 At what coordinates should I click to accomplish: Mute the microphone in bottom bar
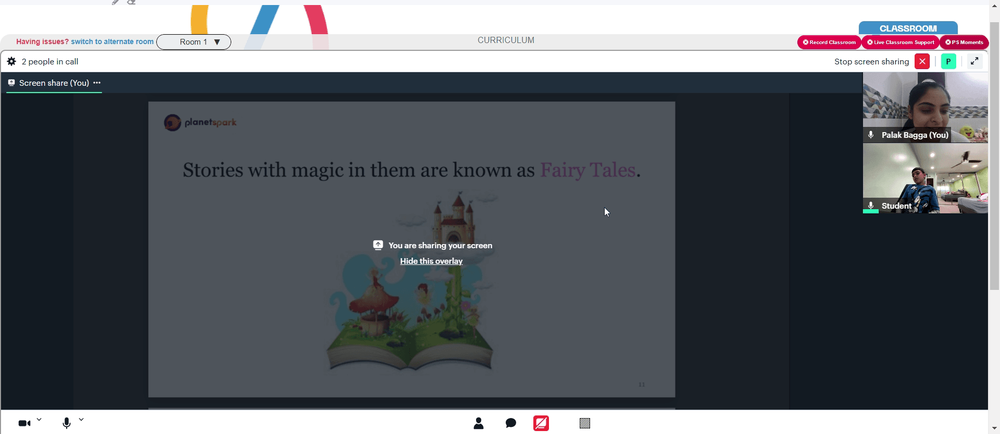point(66,423)
